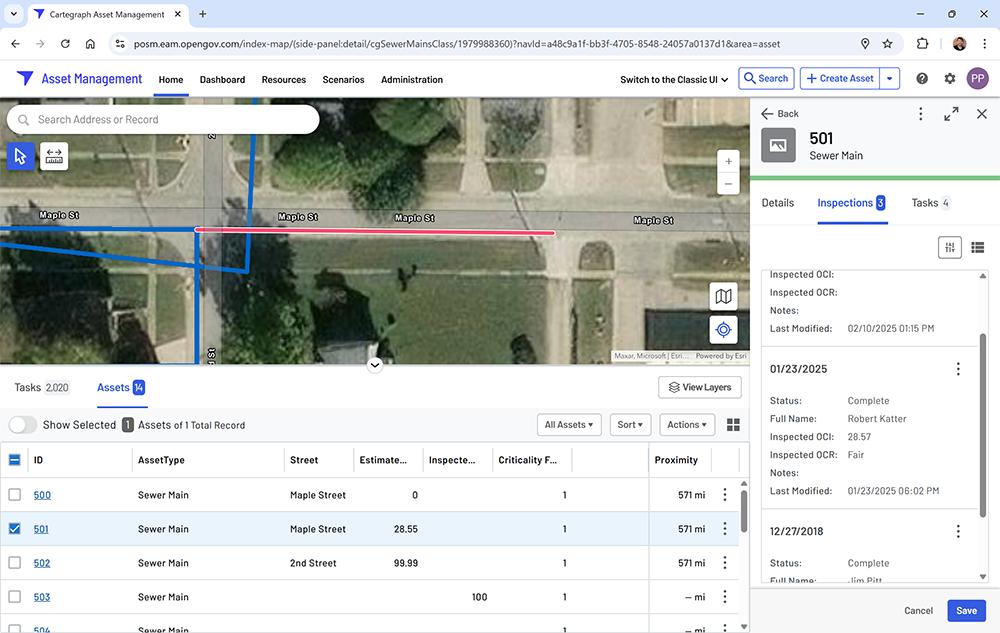The image size is (1000, 633).
Task: Open inspection filter settings icon
Action: 950,247
